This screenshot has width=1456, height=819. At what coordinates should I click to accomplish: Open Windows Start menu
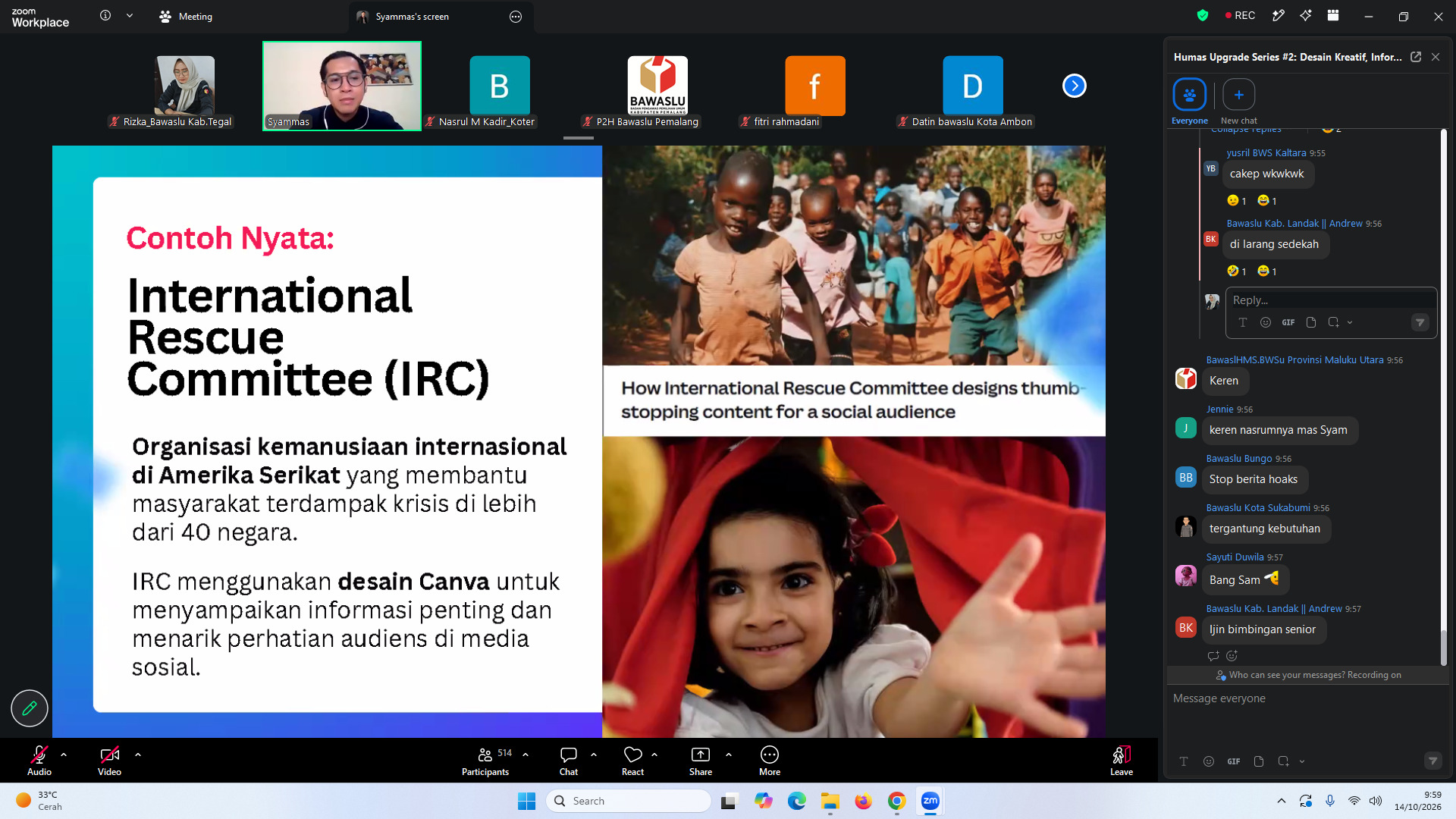click(526, 801)
